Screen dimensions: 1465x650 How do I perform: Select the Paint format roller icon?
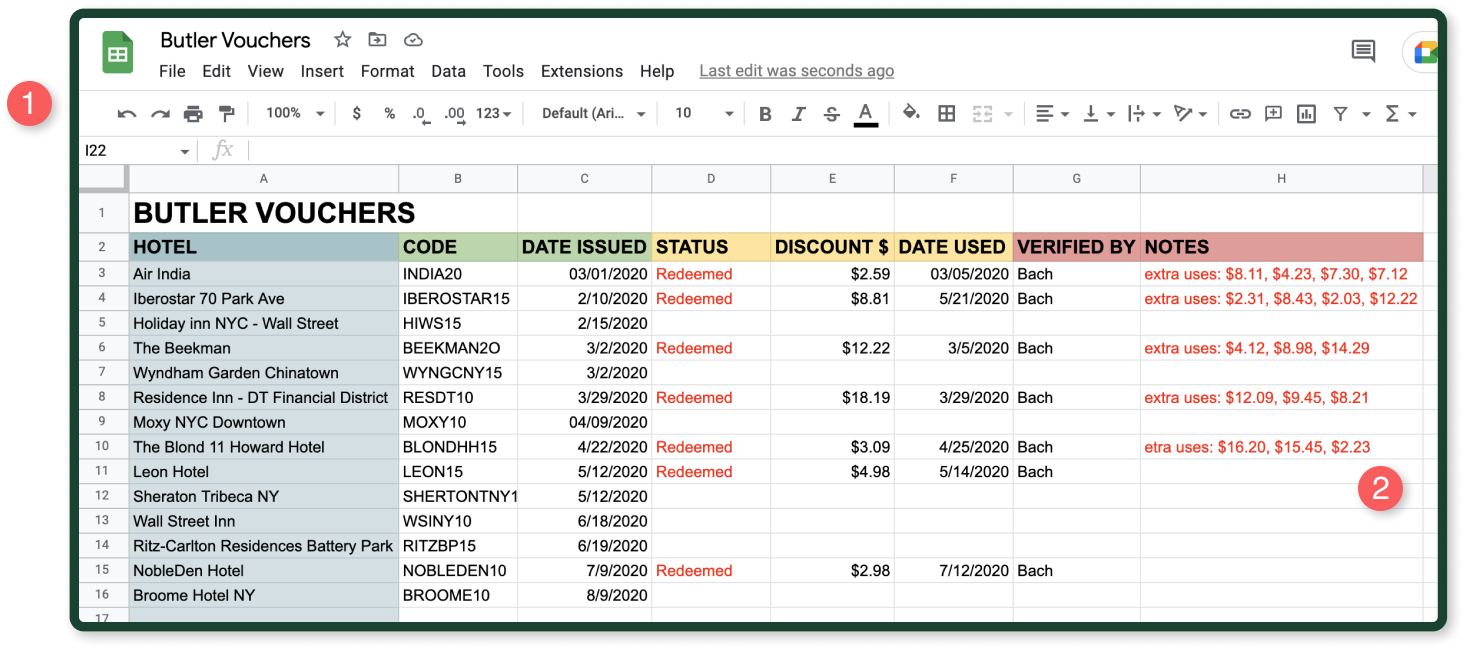[226, 114]
